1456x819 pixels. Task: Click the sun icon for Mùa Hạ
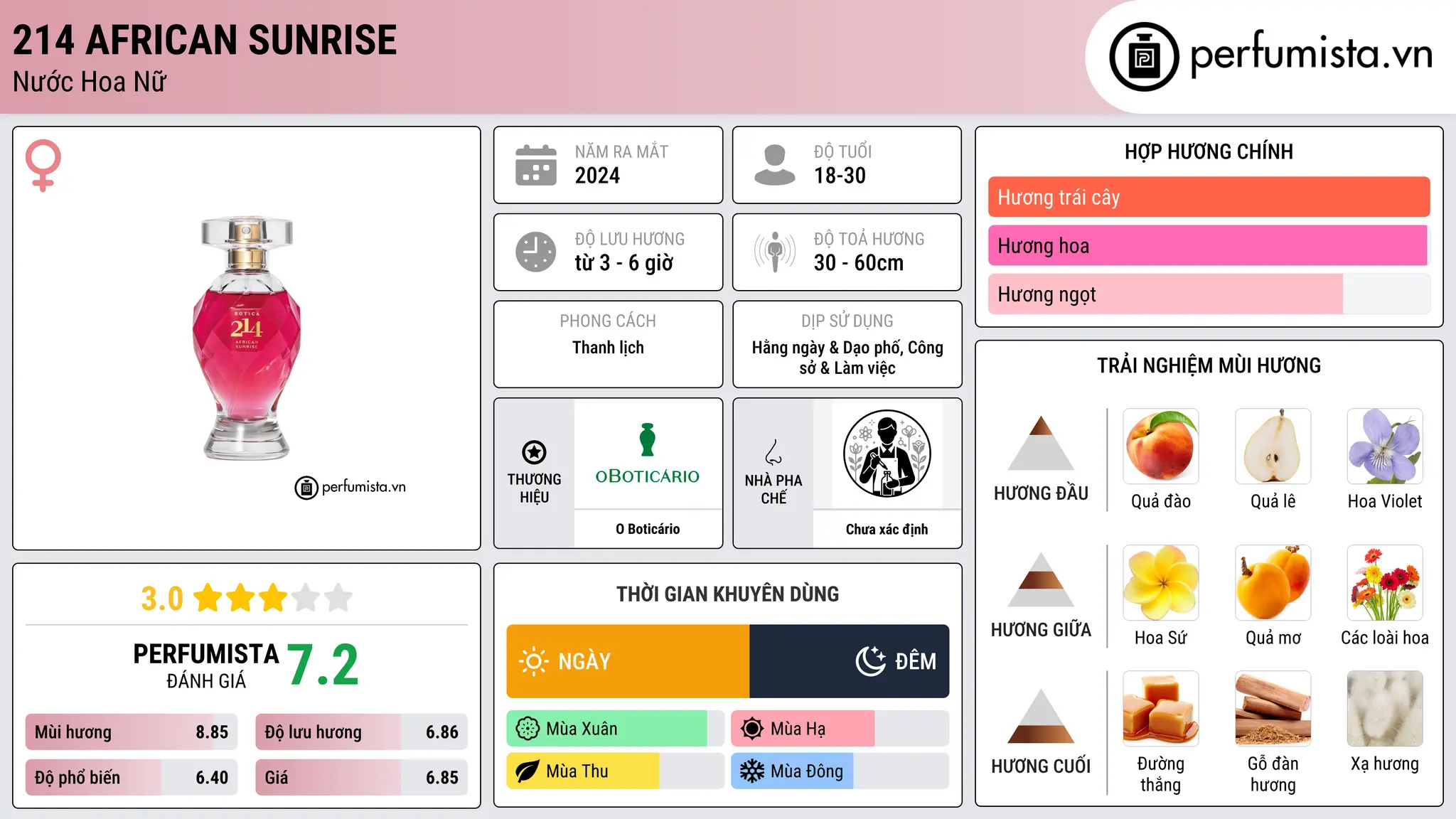pyautogui.click(x=752, y=729)
